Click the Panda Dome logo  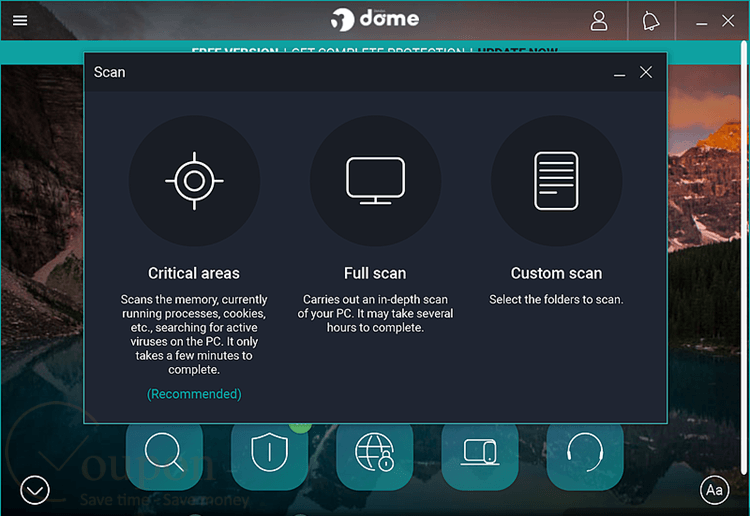point(375,20)
